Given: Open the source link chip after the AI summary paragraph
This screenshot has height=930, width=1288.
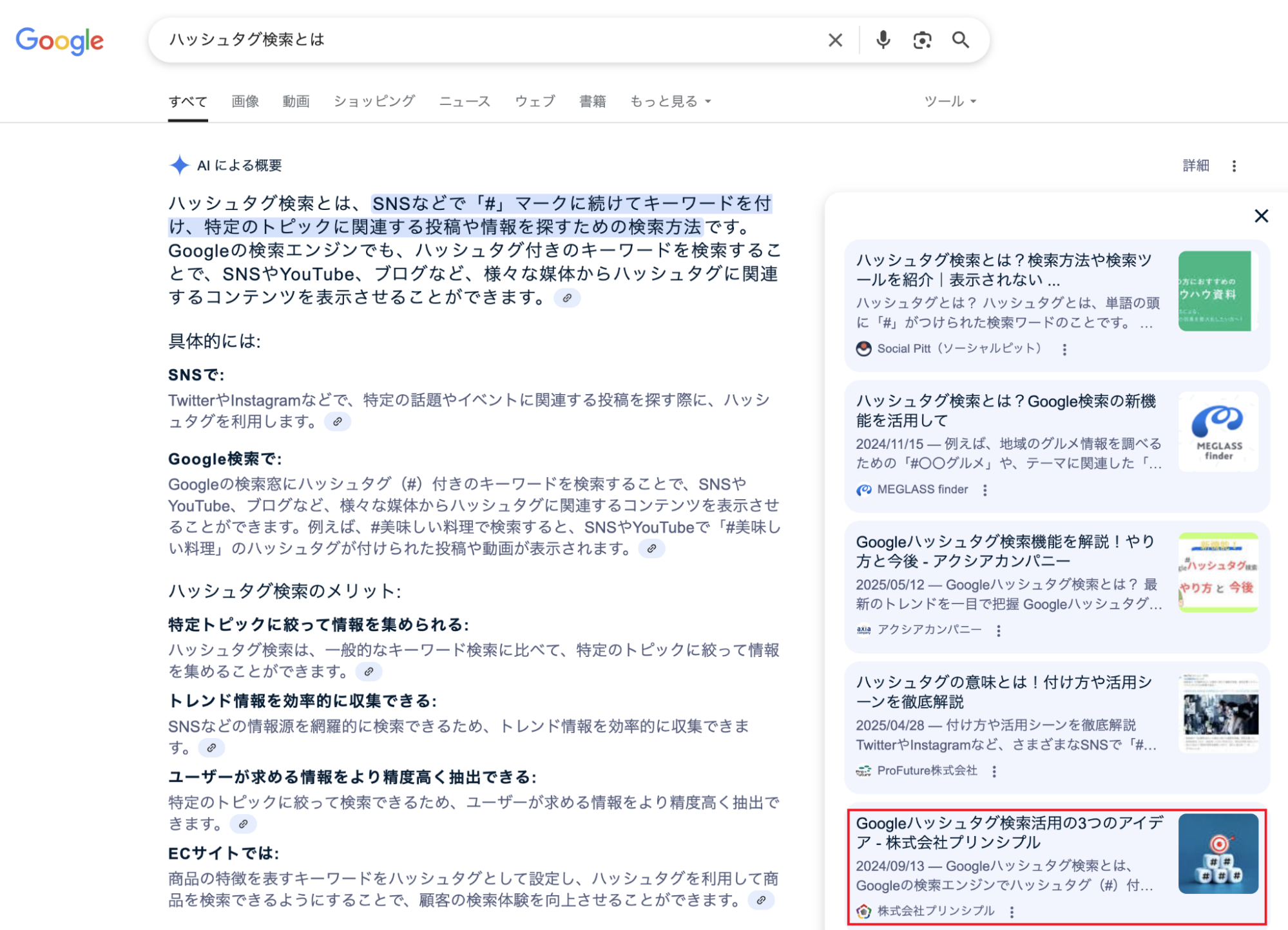Looking at the screenshot, I should [x=567, y=298].
